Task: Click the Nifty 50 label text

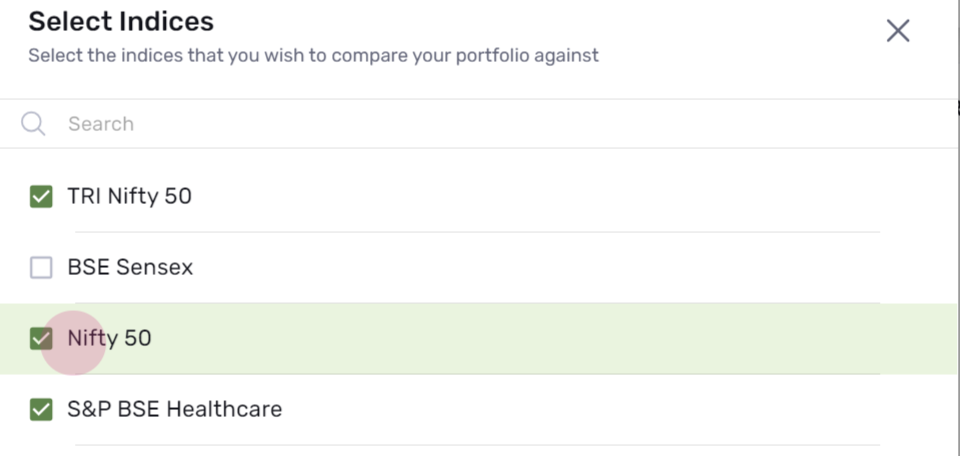Action: [x=109, y=338]
